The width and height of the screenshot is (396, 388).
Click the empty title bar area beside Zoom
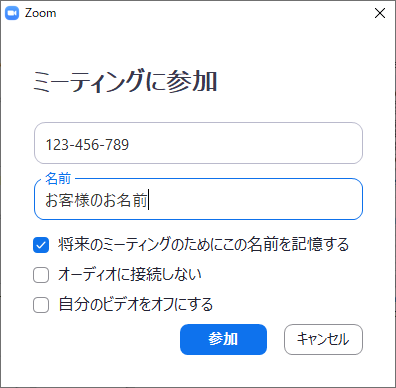(213, 13)
